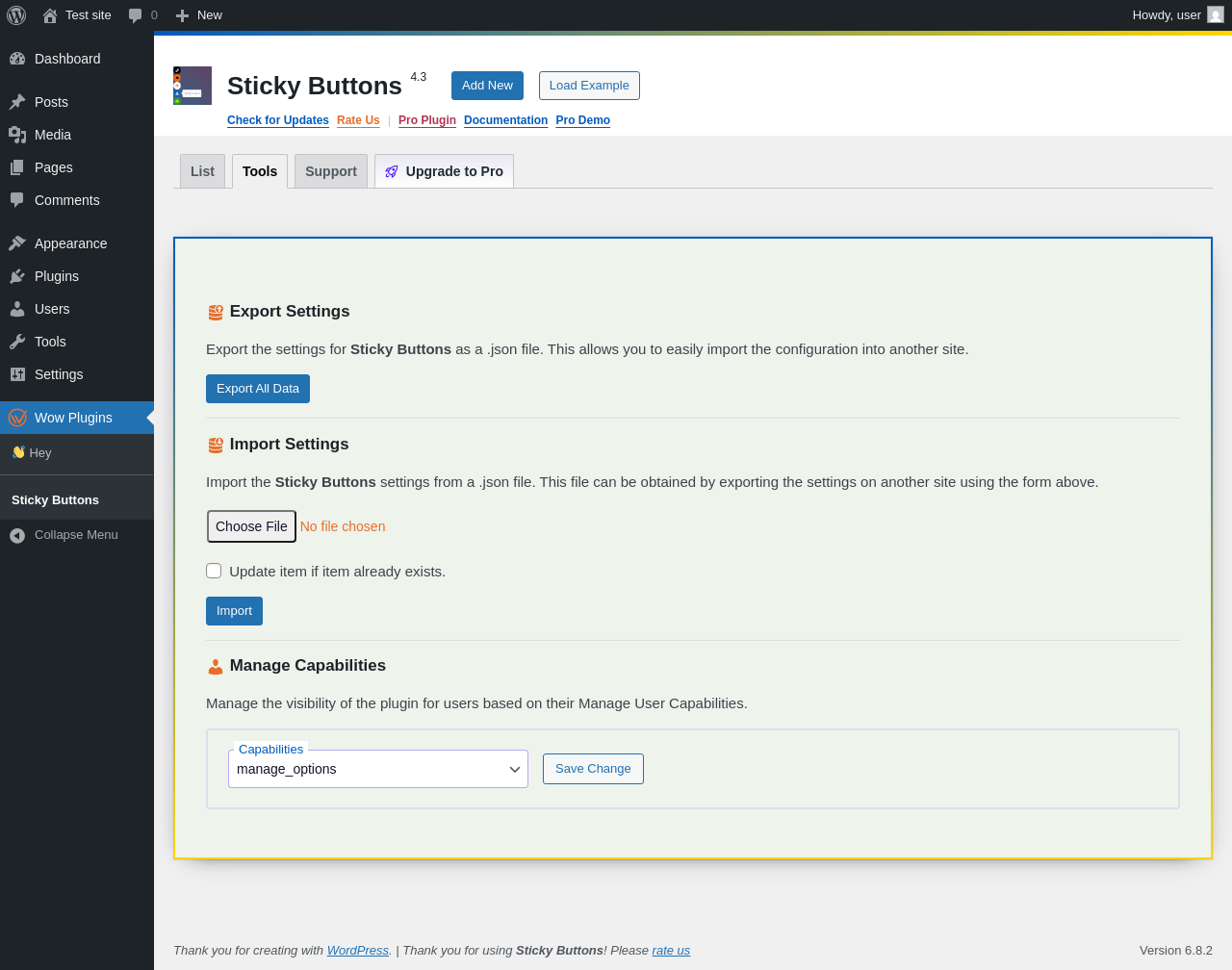Click the Save Change button
This screenshot has height=970, width=1232.
point(593,769)
